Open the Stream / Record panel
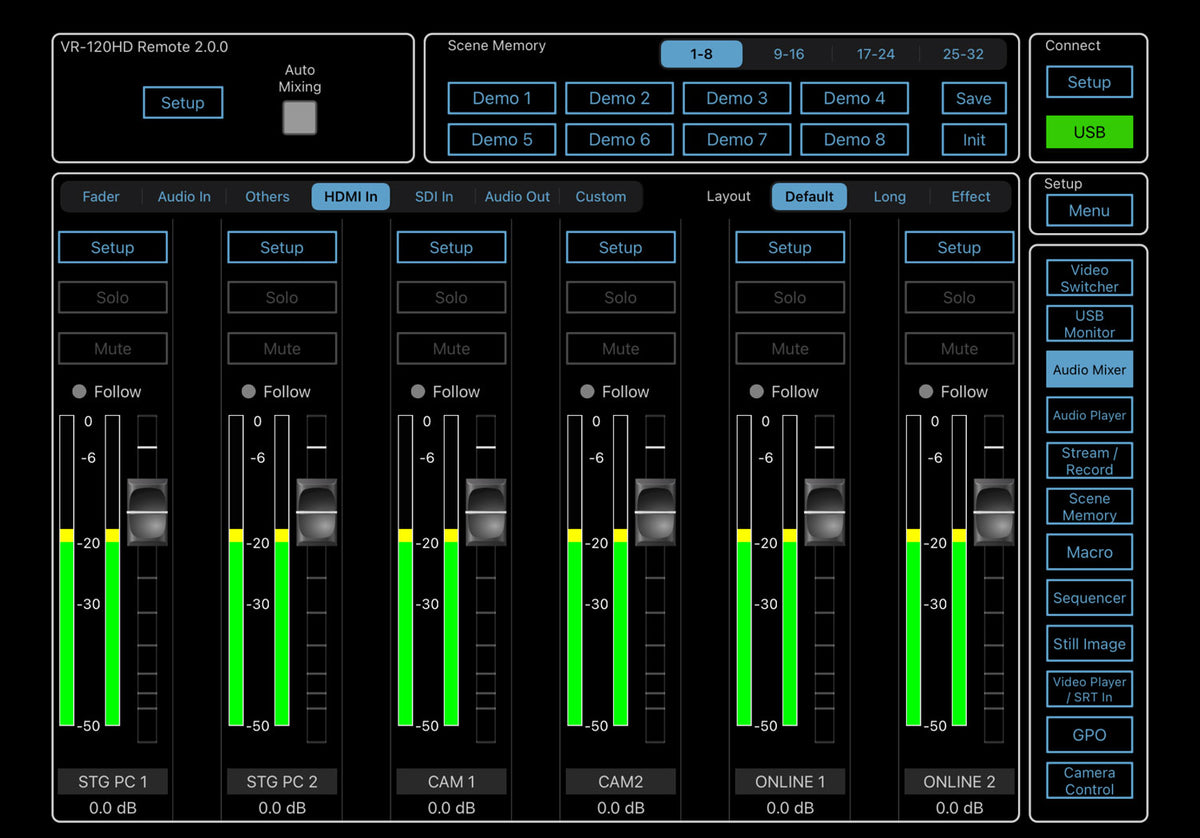This screenshot has height=838, width=1200. [1089, 461]
